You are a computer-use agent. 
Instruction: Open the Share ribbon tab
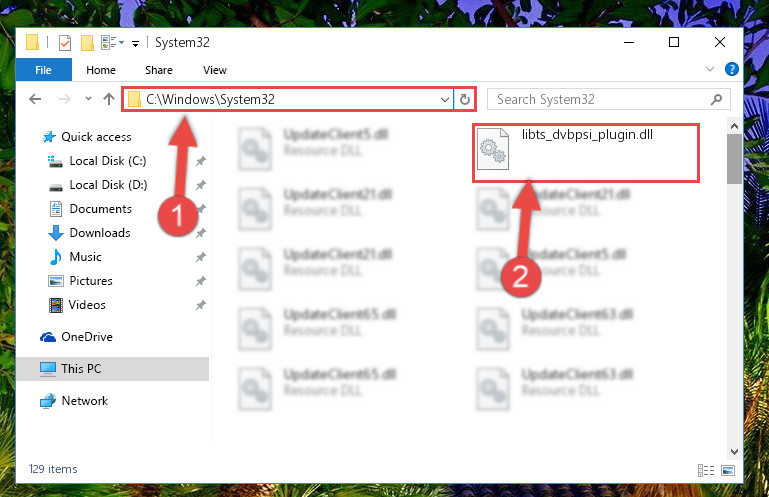(158, 70)
